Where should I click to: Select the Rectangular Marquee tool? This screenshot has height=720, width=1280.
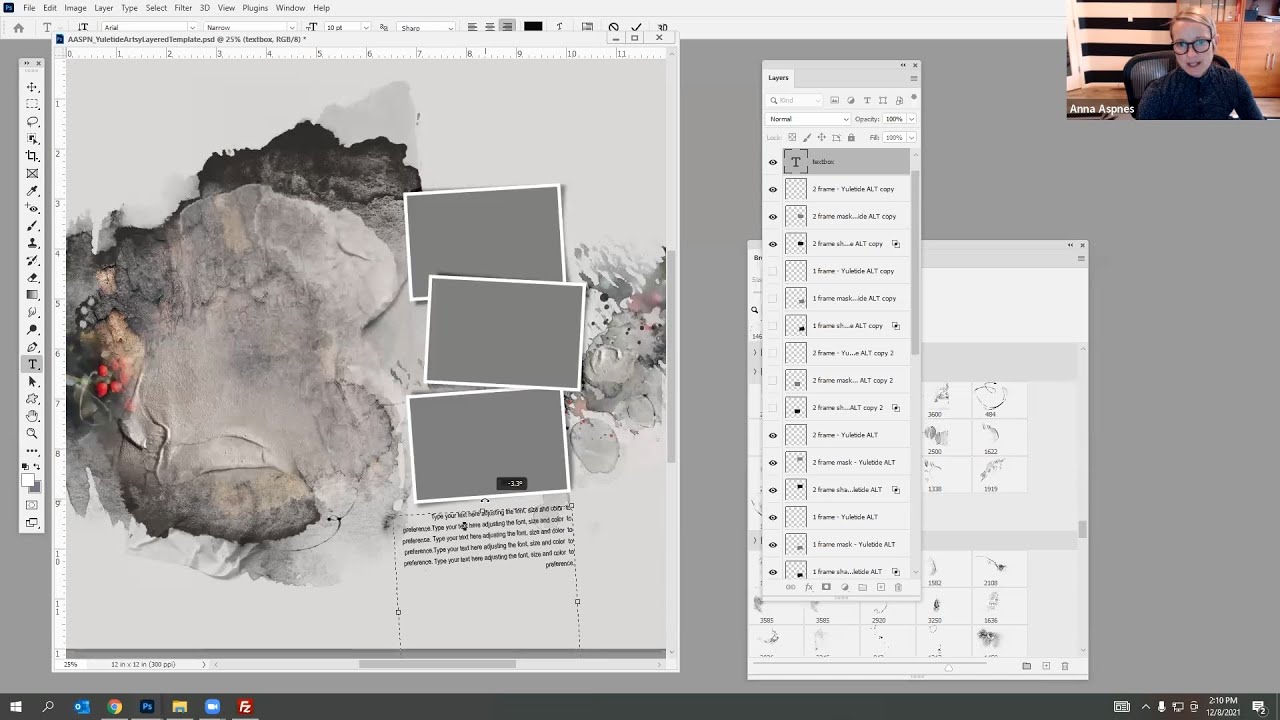[33, 104]
